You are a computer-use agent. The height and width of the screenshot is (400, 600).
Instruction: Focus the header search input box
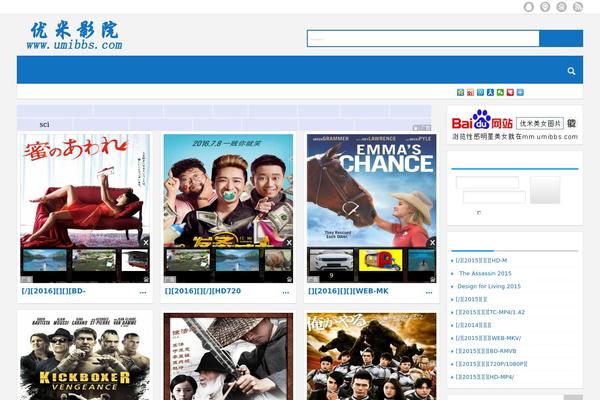[423, 39]
